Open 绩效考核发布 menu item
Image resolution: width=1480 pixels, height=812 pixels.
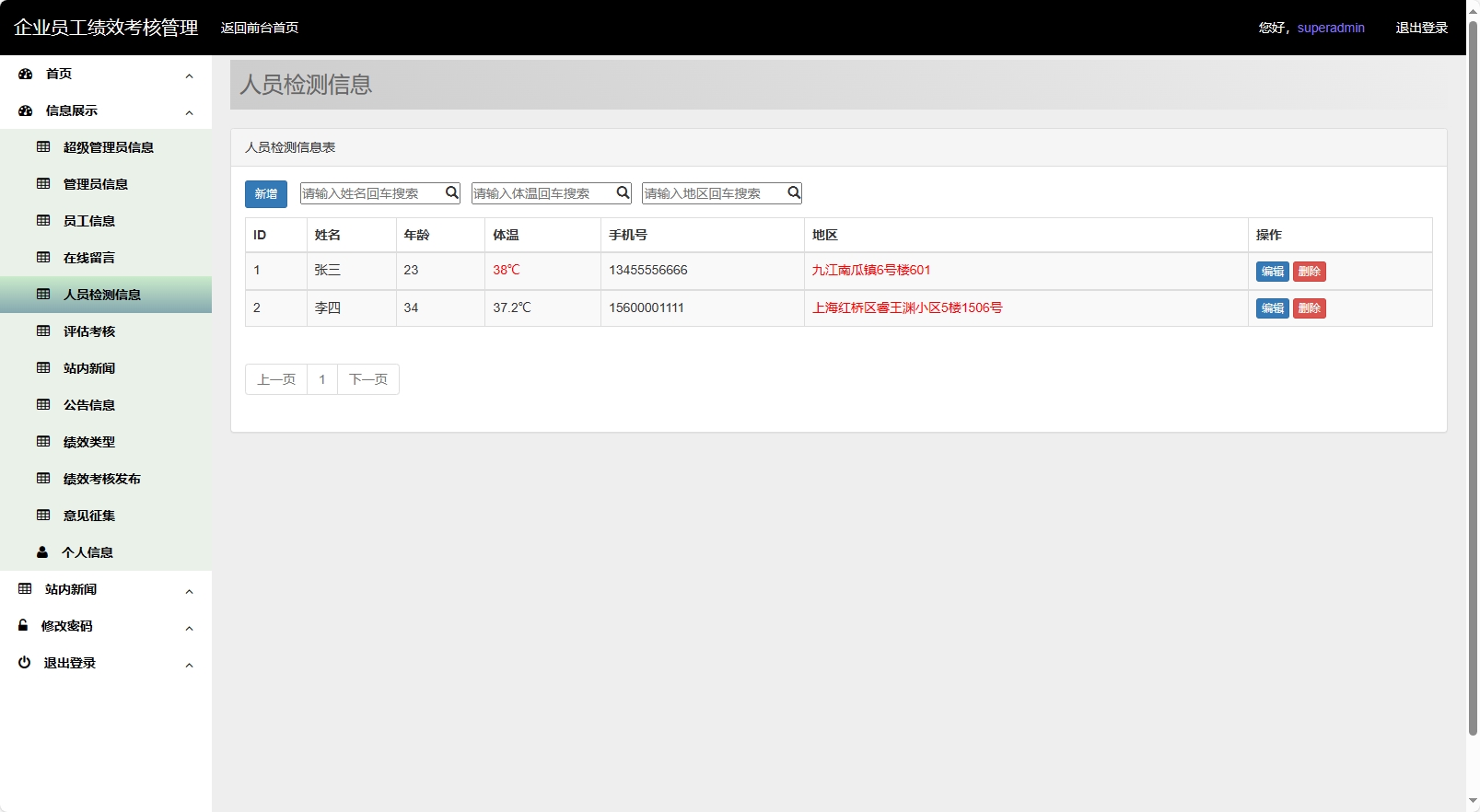pyautogui.click(x=106, y=479)
